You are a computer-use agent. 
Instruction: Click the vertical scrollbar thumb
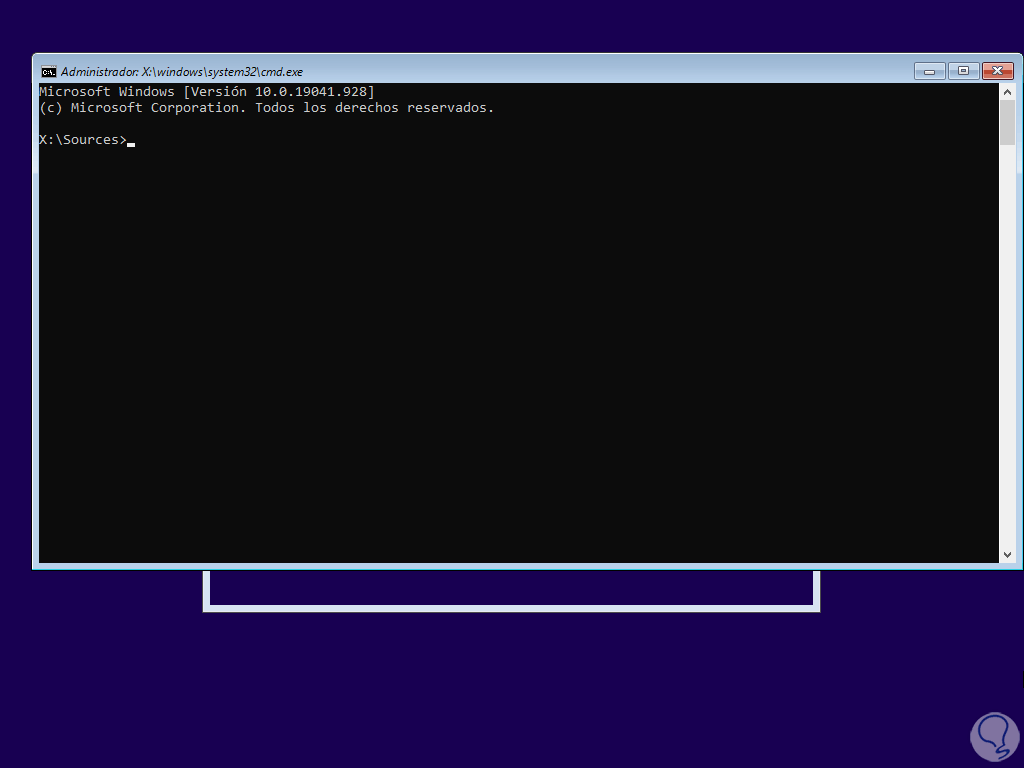coord(1007,123)
